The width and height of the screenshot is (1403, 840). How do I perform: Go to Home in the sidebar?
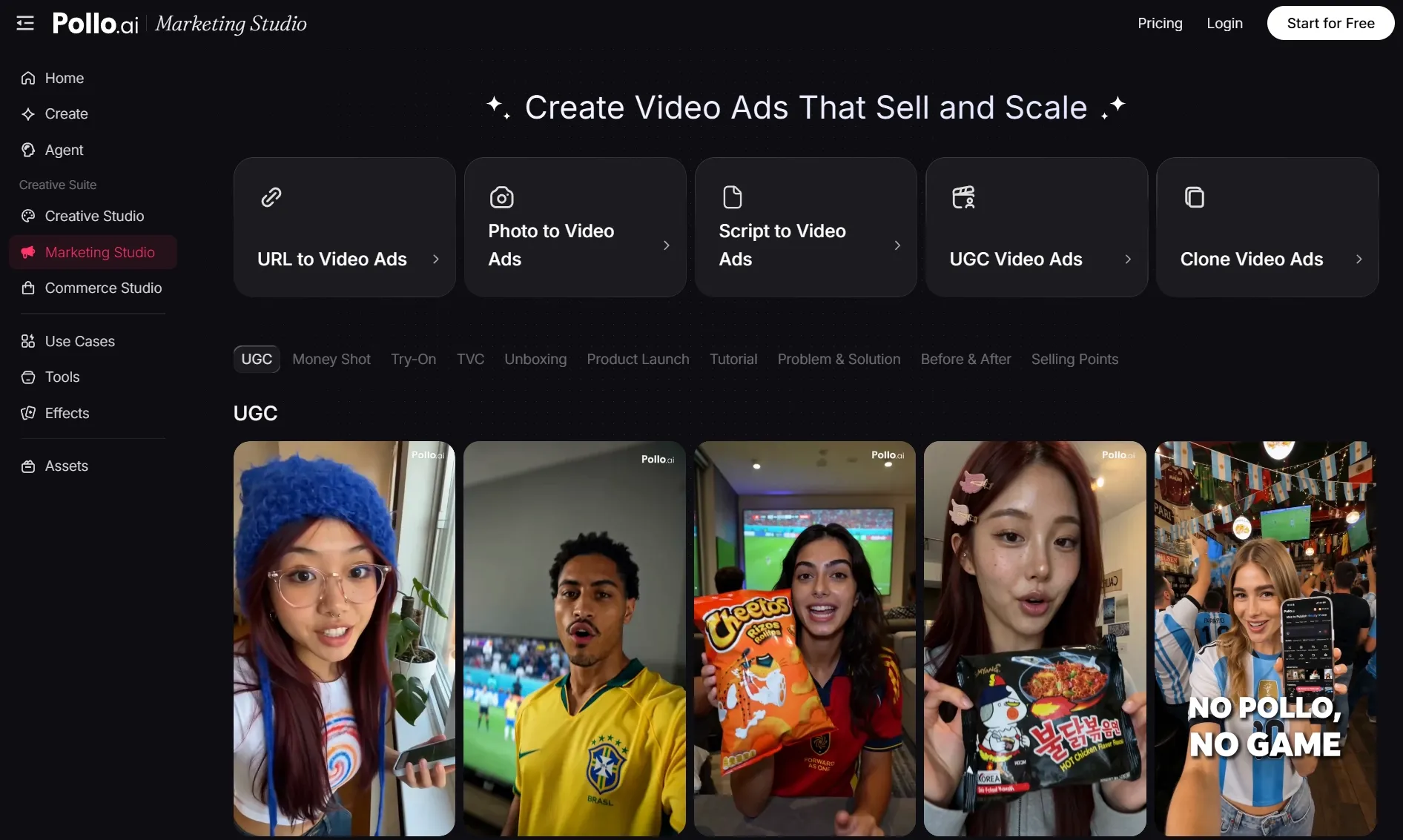[x=93, y=78]
